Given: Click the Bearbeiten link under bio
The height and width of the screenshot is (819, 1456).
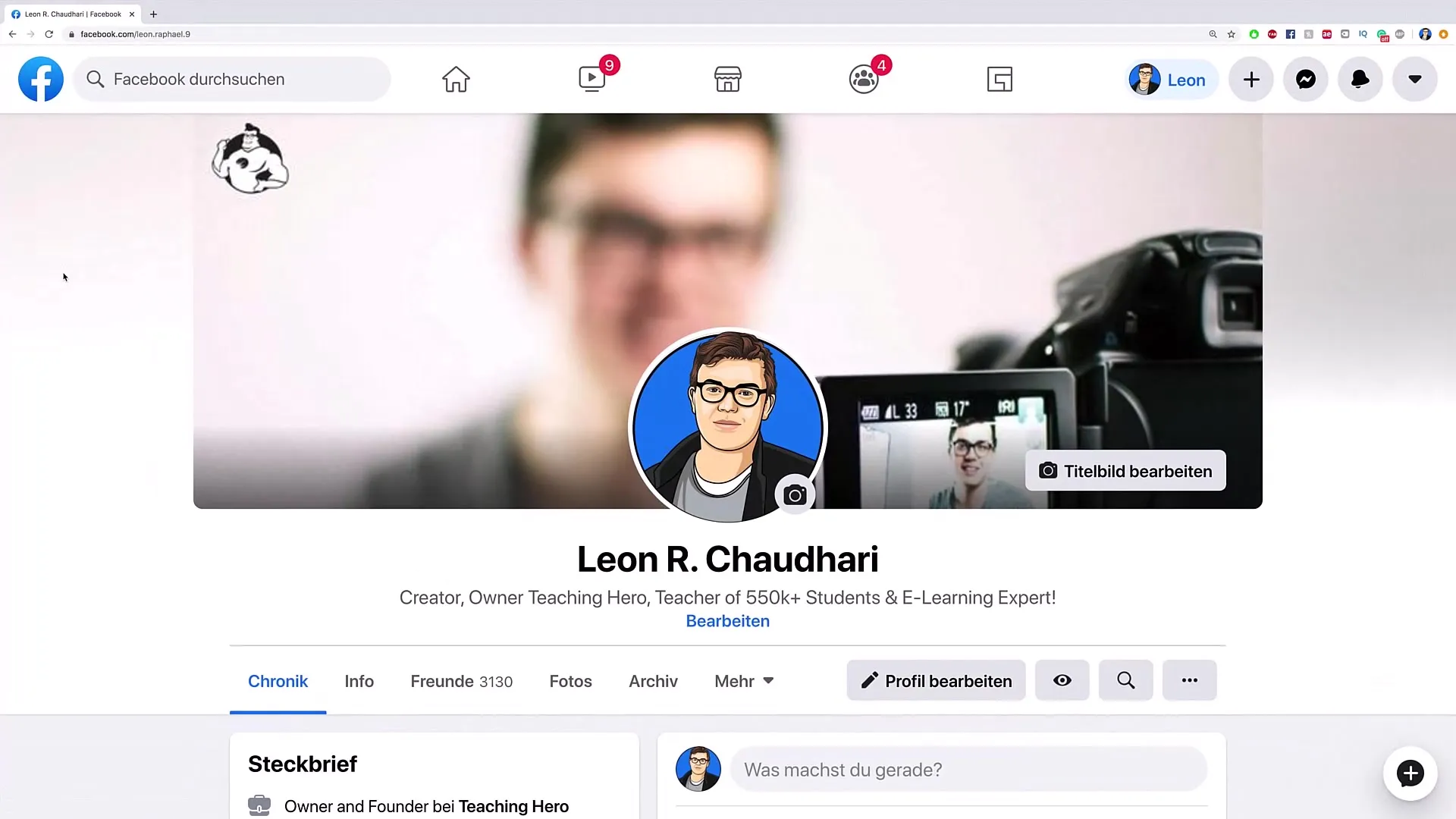Looking at the screenshot, I should (728, 621).
